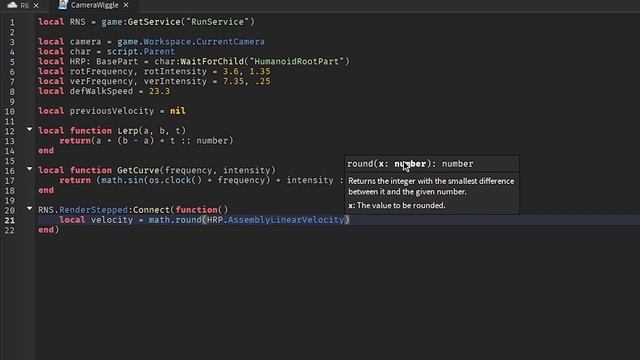Image resolution: width=640 pixels, height=360 pixels.
Task: Switch to the R6 tab
Action: pyautogui.click(x=24, y=5)
